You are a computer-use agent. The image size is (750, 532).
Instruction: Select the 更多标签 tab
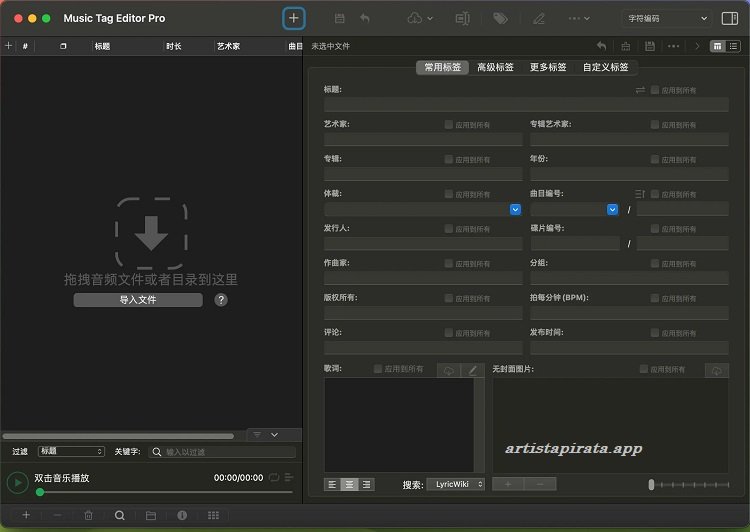point(548,67)
